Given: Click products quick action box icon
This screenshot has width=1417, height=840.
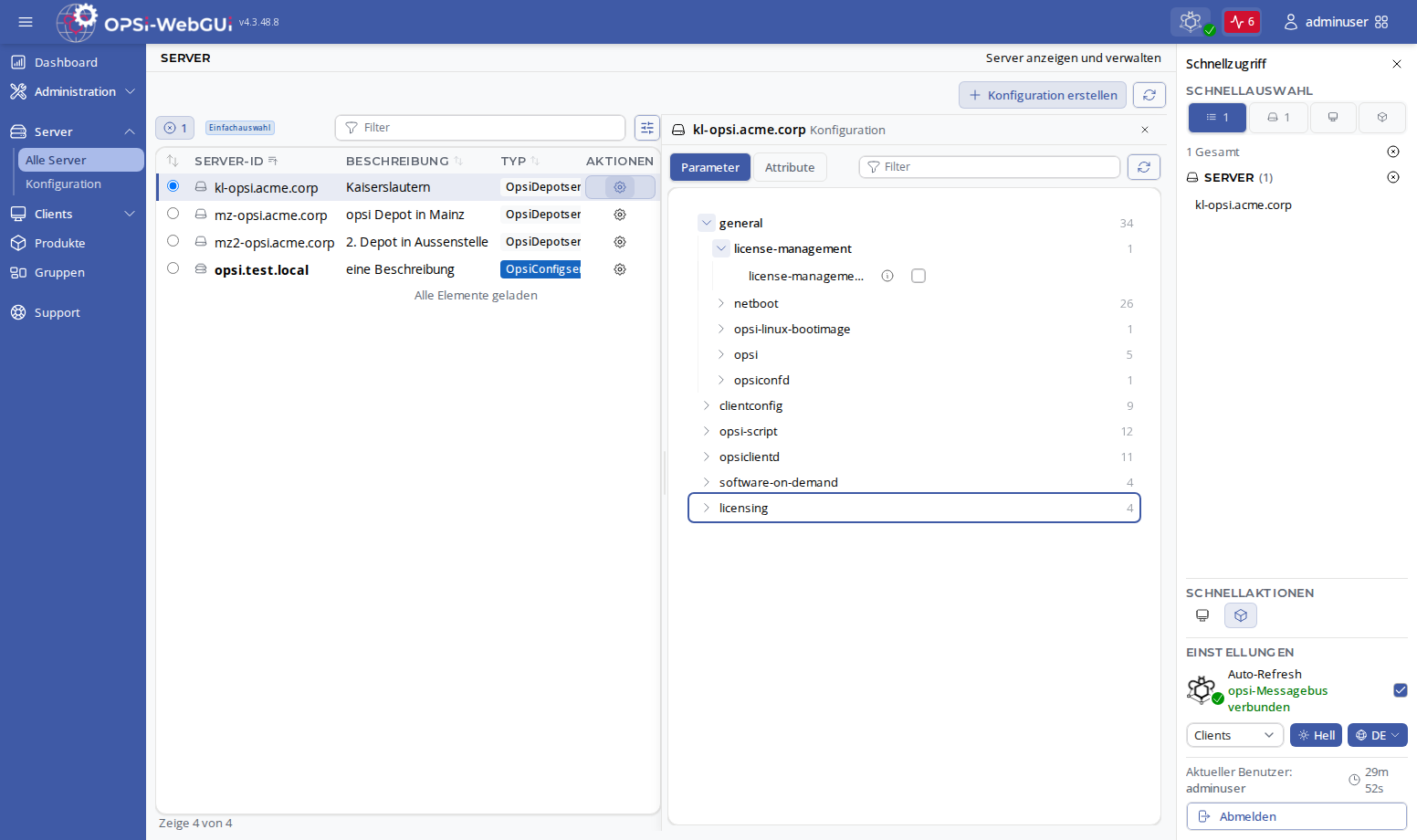Looking at the screenshot, I should pyautogui.click(x=1241, y=615).
